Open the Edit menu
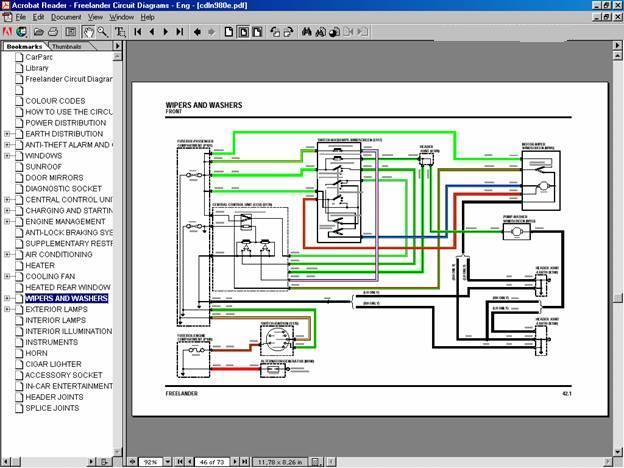Screen dimensions: 624x468 [38, 17]
